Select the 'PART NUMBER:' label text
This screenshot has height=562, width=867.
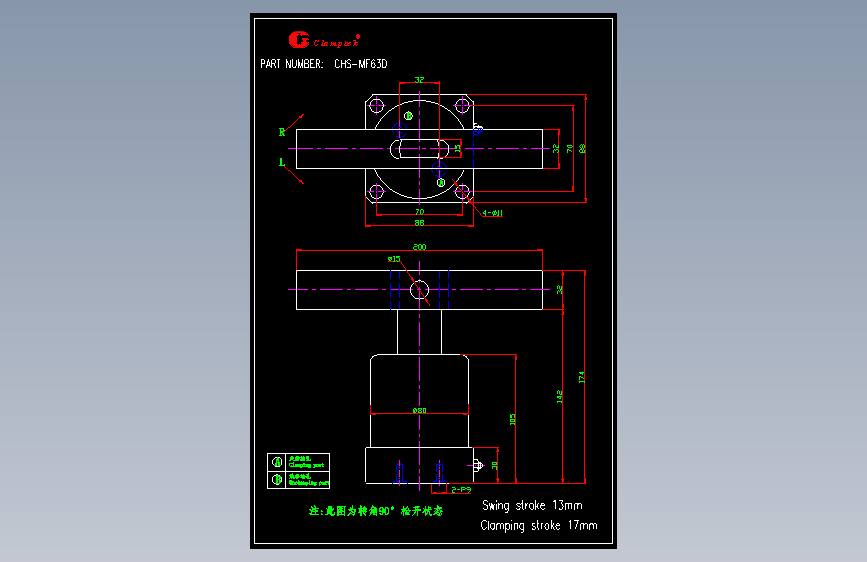pyautogui.click(x=292, y=64)
